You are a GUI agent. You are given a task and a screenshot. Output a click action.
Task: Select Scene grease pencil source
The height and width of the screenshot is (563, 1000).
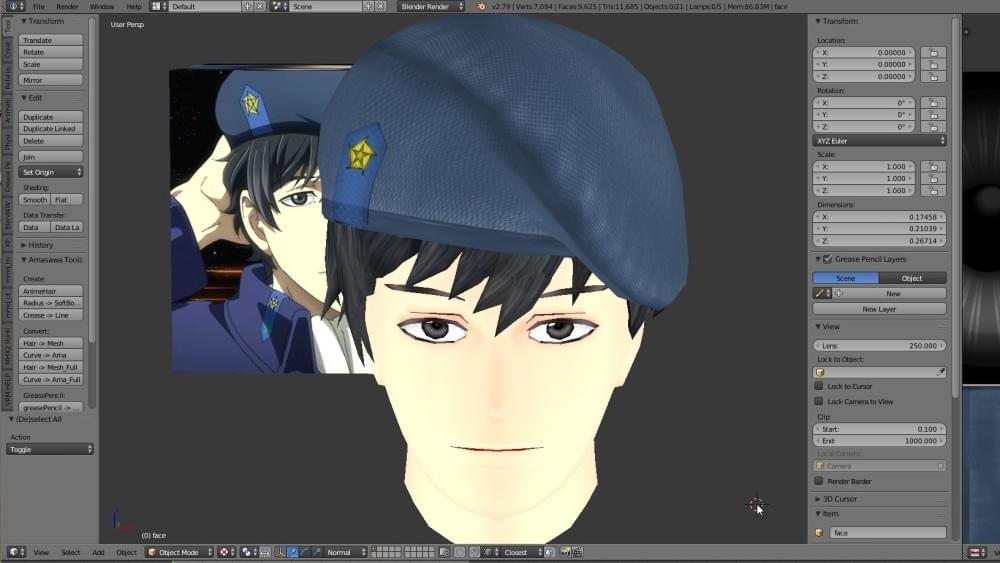coord(846,278)
